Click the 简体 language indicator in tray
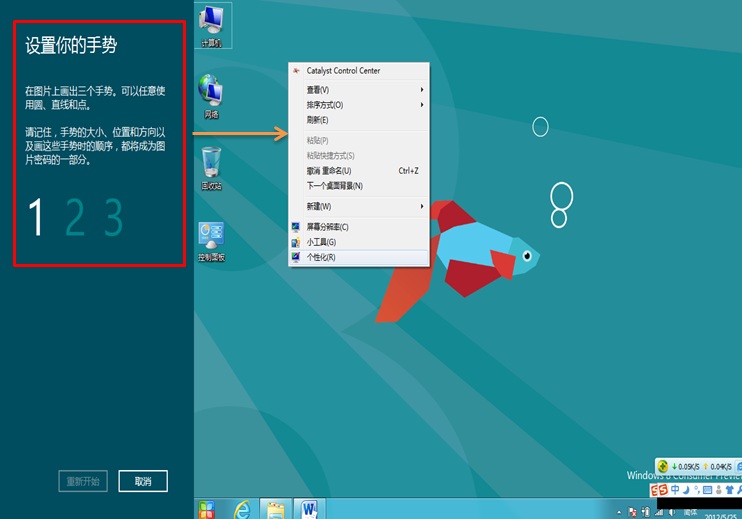Viewport: 742px width, 519px height. (690, 512)
